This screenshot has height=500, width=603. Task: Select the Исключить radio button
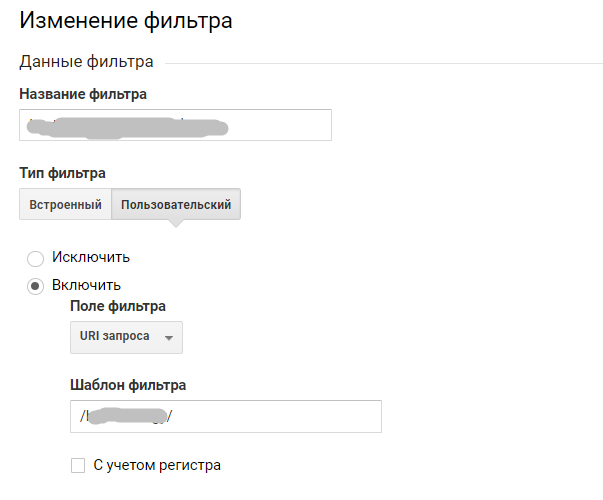(35, 258)
